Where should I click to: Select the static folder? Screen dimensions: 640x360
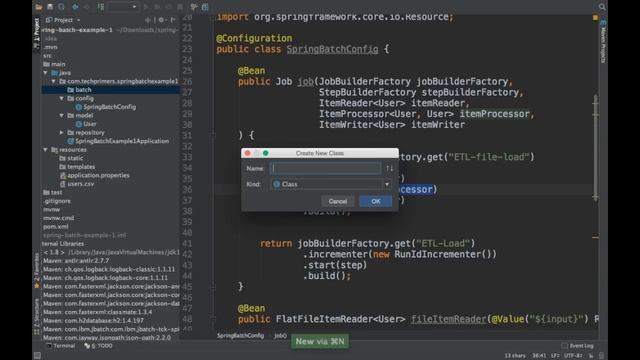(x=75, y=158)
